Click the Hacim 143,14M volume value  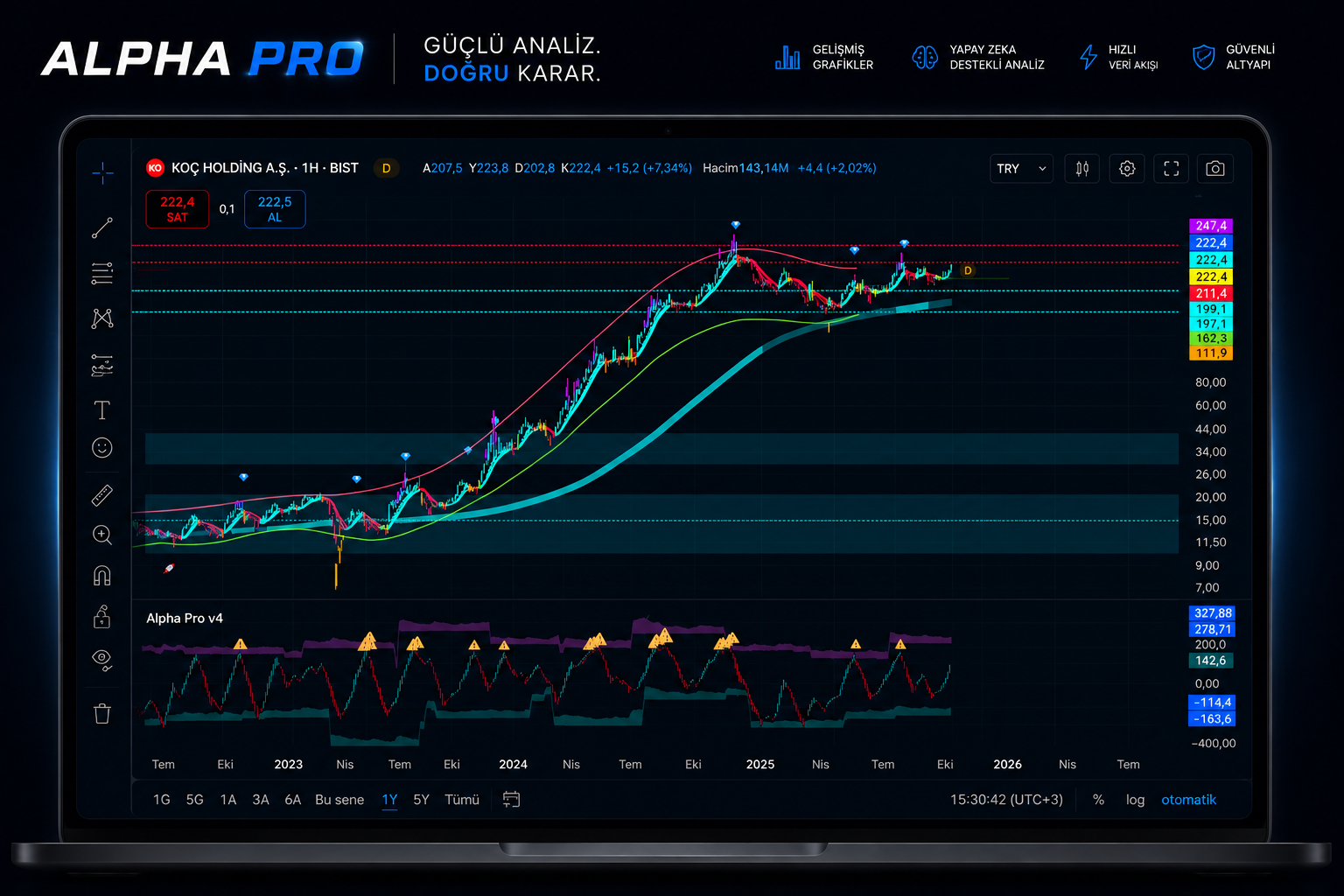[x=745, y=168]
